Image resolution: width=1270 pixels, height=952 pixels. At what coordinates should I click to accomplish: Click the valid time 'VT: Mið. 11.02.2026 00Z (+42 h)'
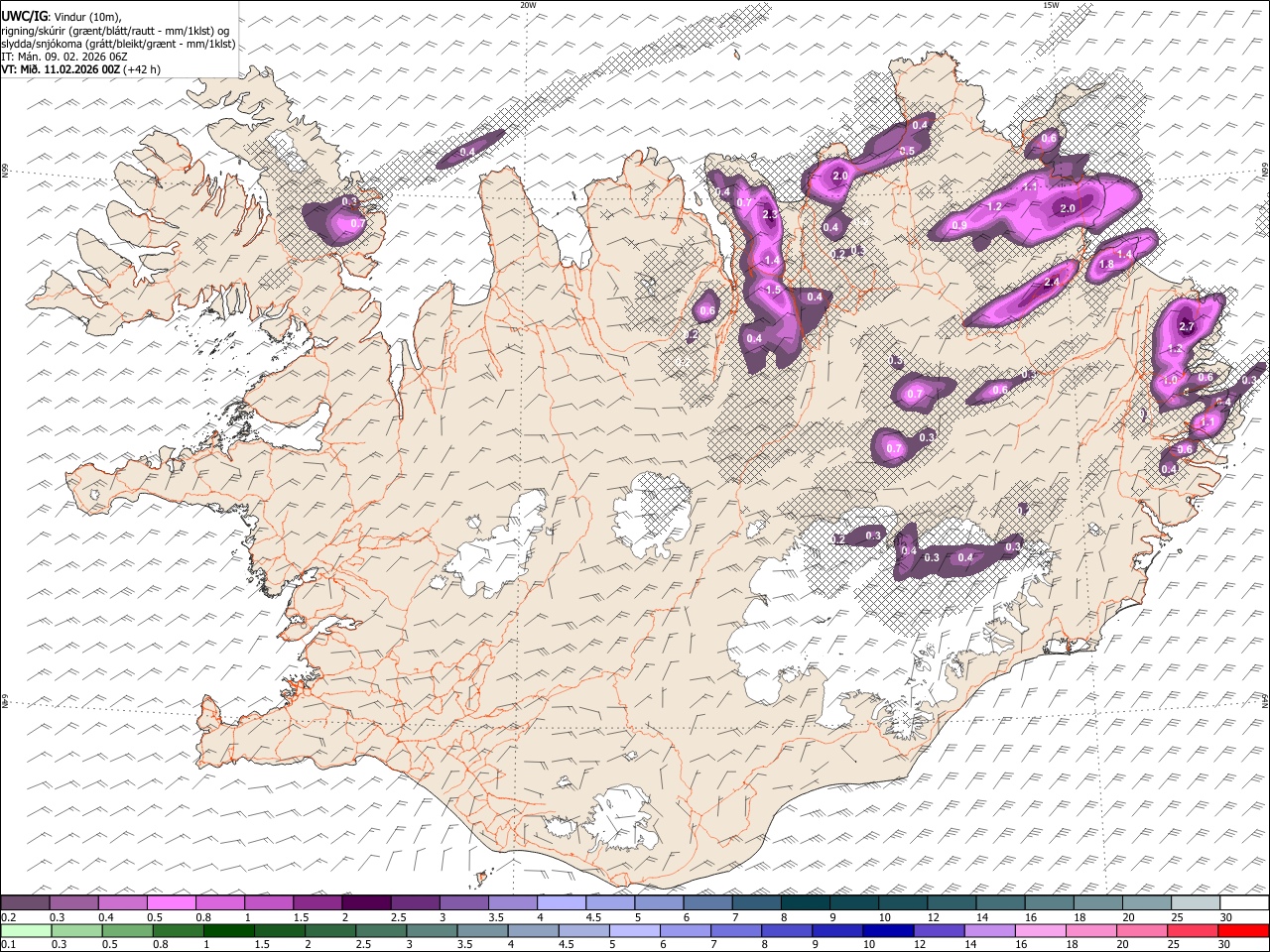pos(80,69)
